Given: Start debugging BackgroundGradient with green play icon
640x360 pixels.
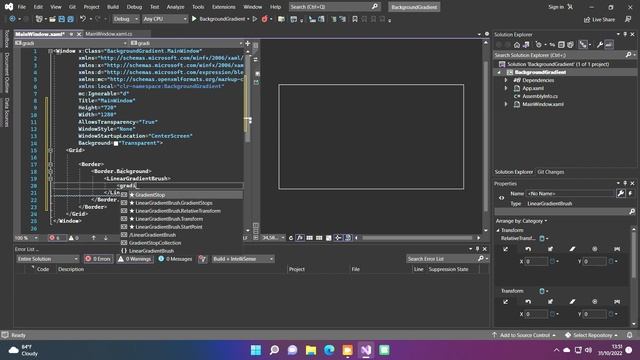Looking at the screenshot, I should 194,19.
